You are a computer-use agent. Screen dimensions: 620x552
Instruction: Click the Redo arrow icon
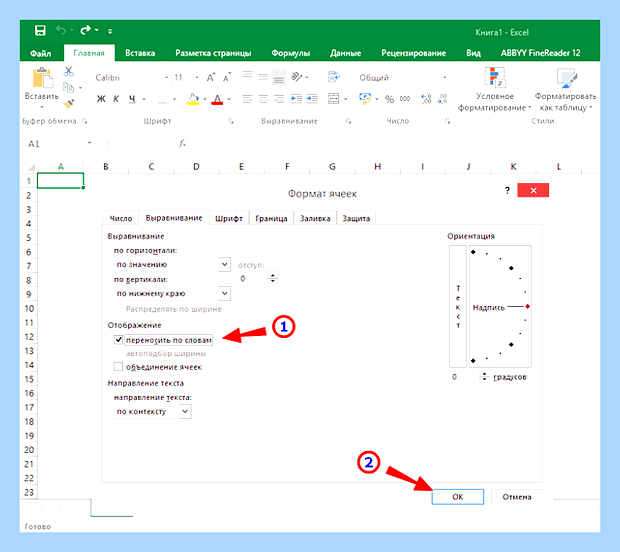[x=85, y=30]
